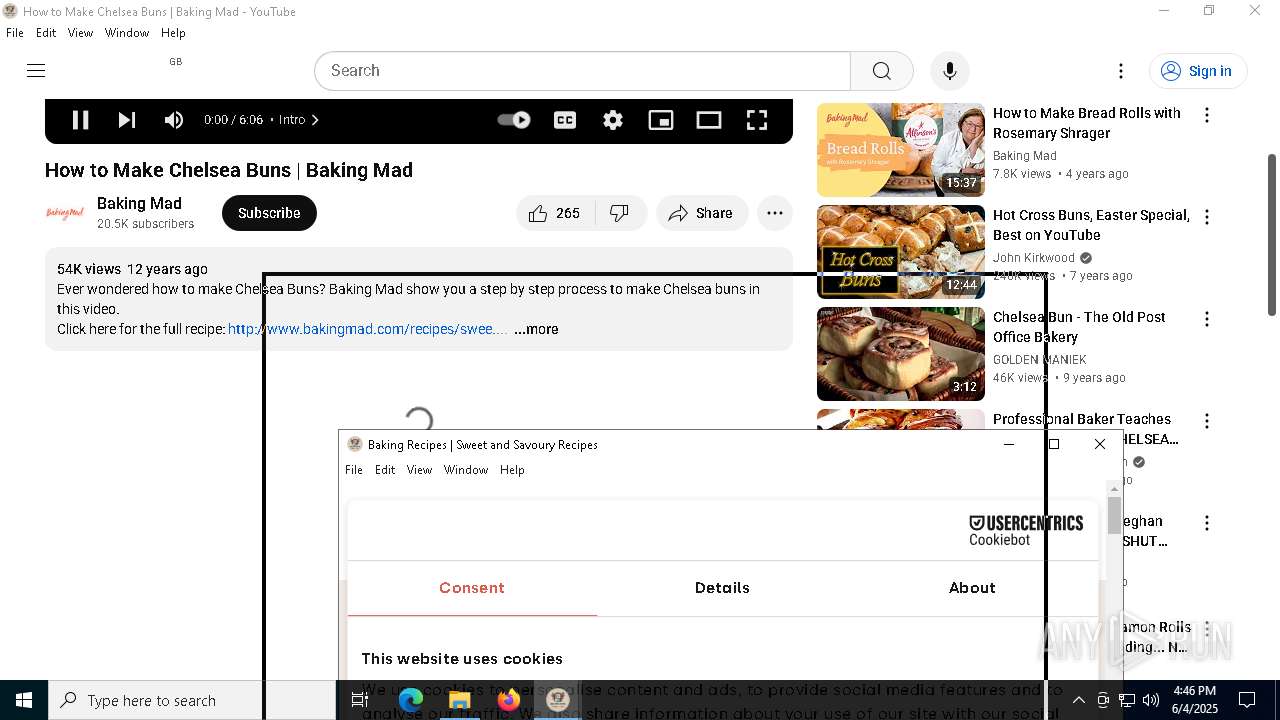The height and width of the screenshot is (720, 1280).
Task: Enable theater mode view
Action: point(709,120)
